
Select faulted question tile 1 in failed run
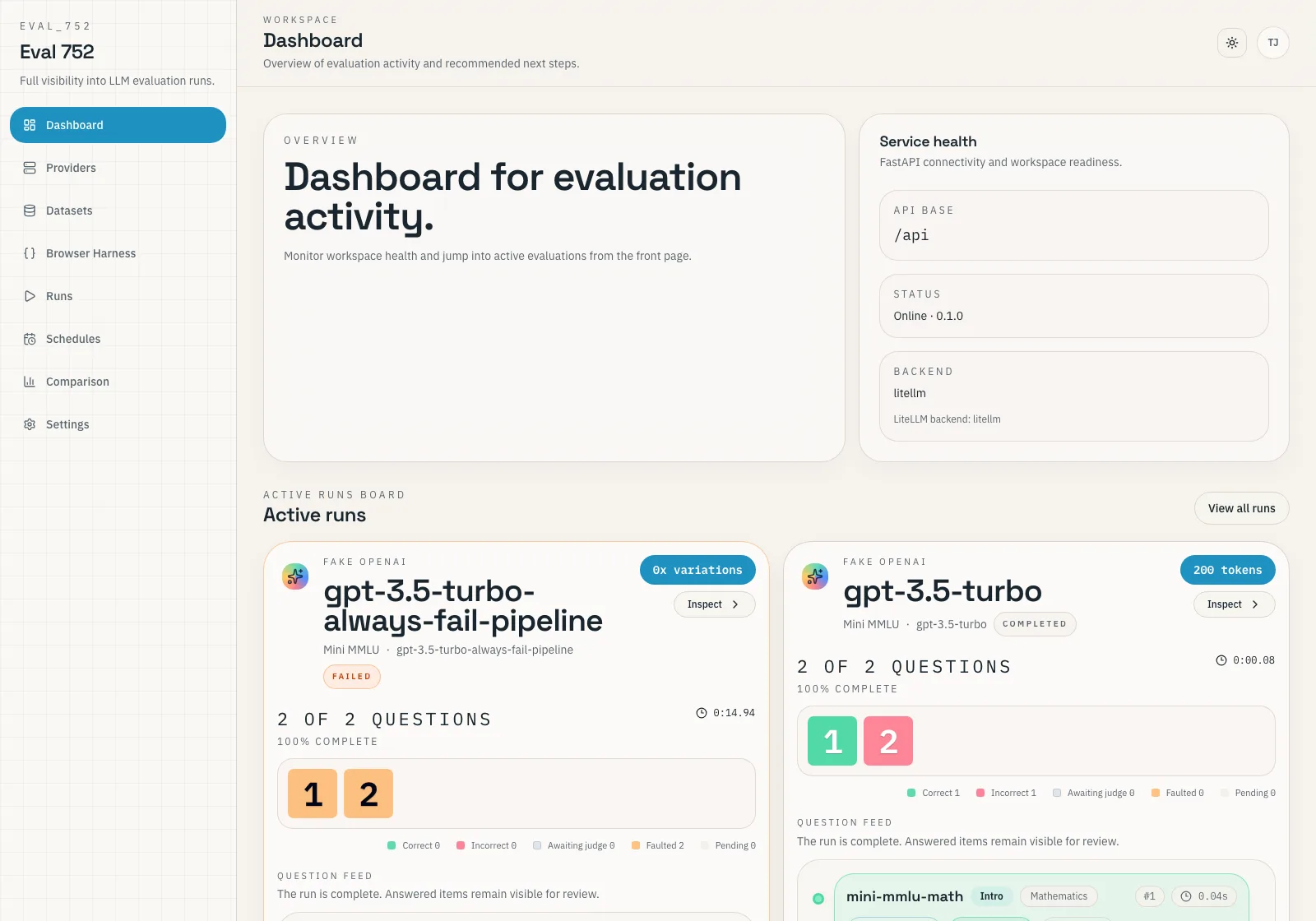313,794
